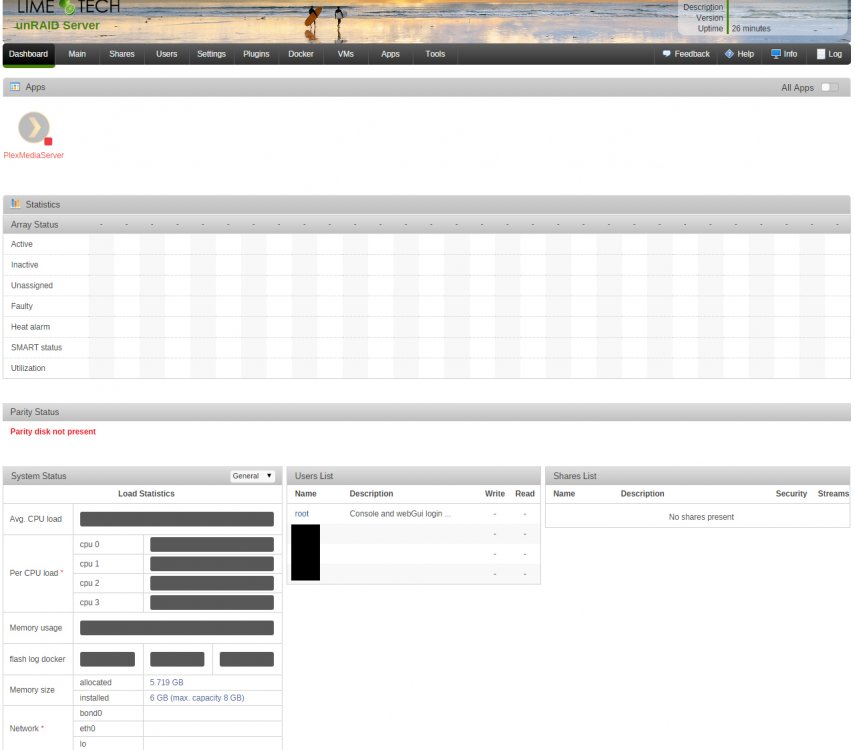Go to the Shares tab
Image resolution: width=855 pixels, height=750 pixels.
click(122, 54)
